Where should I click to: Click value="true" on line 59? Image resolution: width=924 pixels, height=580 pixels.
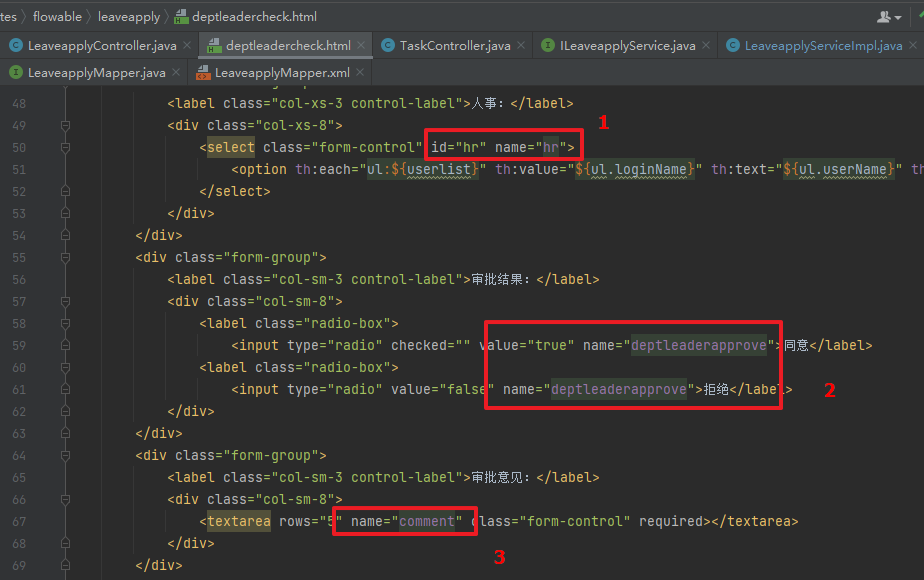tap(527, 345)
